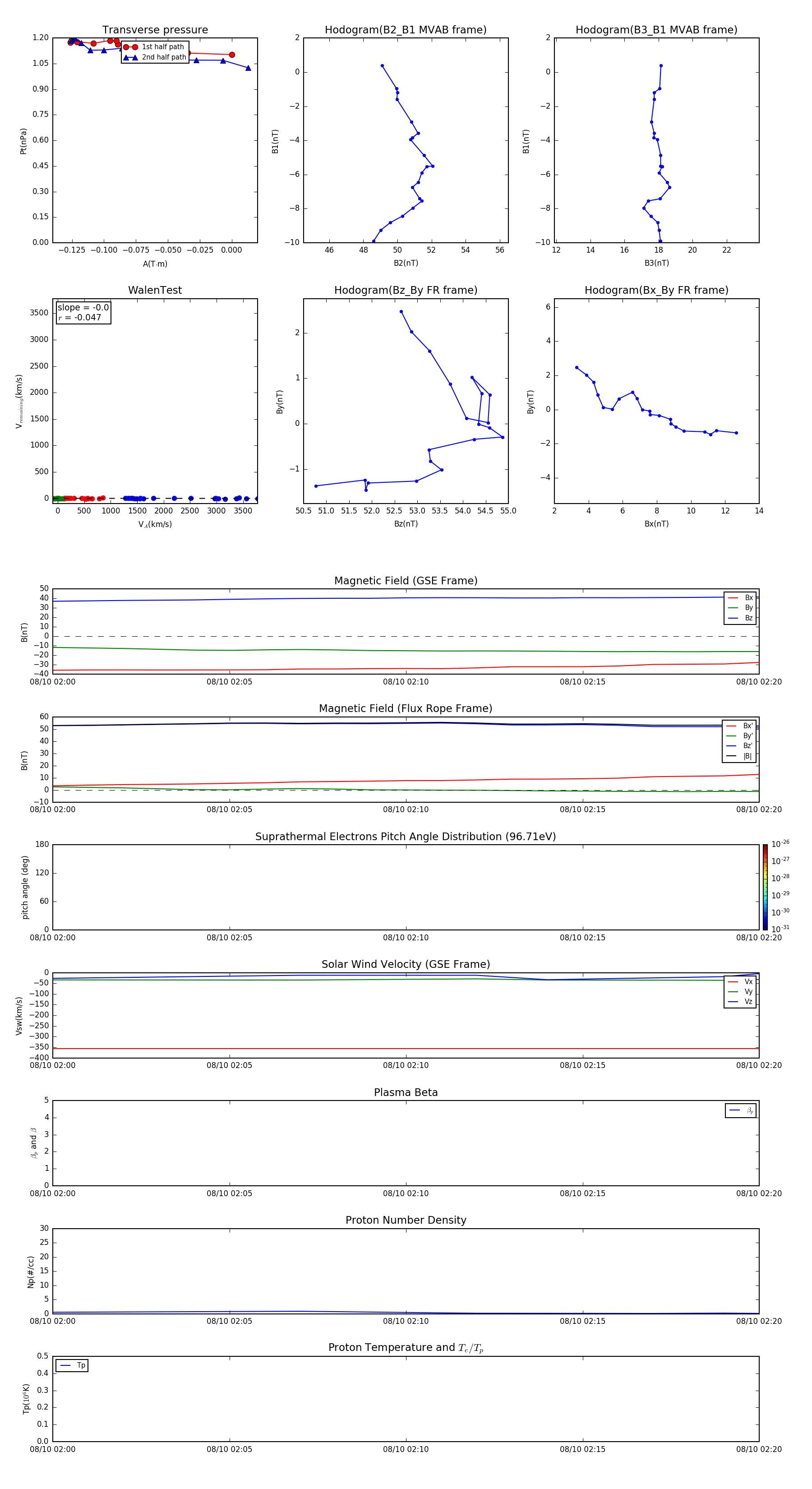Click the |B| legend entry in Flux Rope plot
812x1489 pixels.
(740, 756)
